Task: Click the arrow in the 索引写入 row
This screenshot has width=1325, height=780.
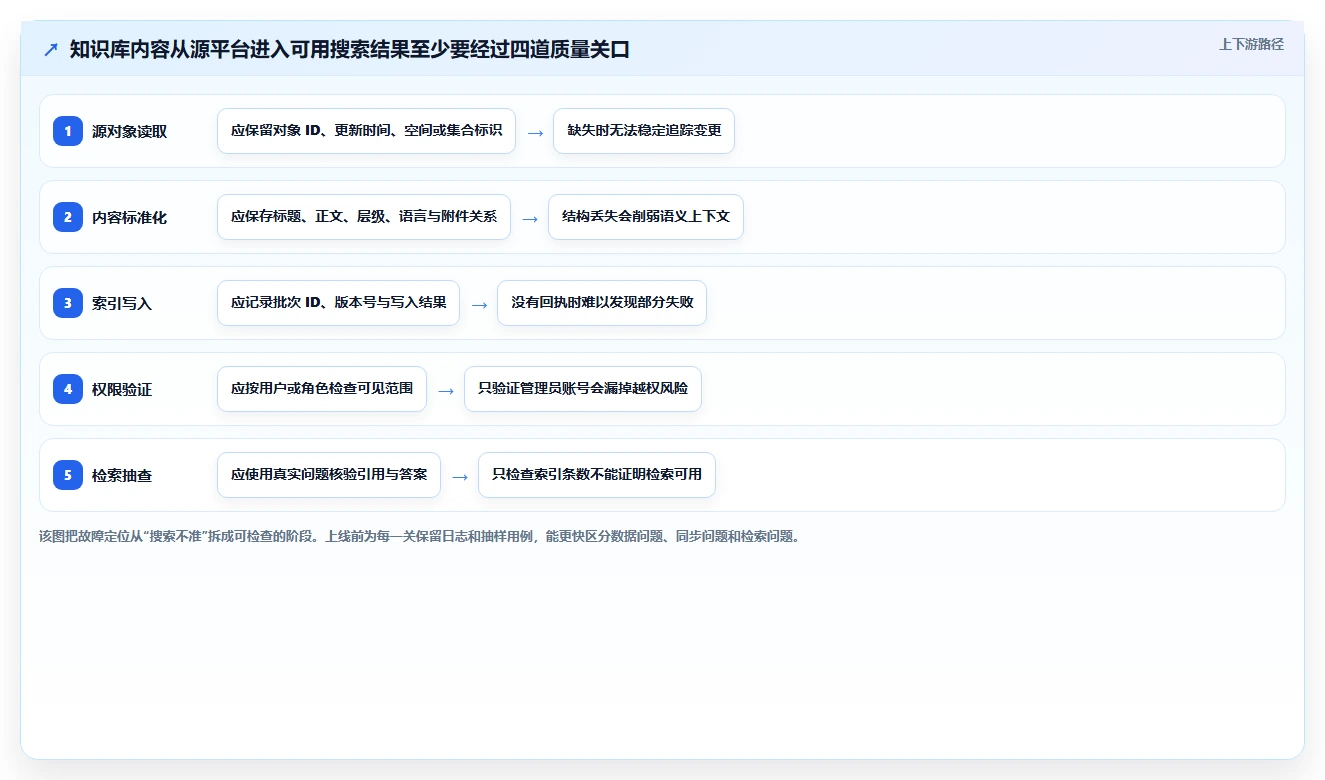Action: pos(479,304)
